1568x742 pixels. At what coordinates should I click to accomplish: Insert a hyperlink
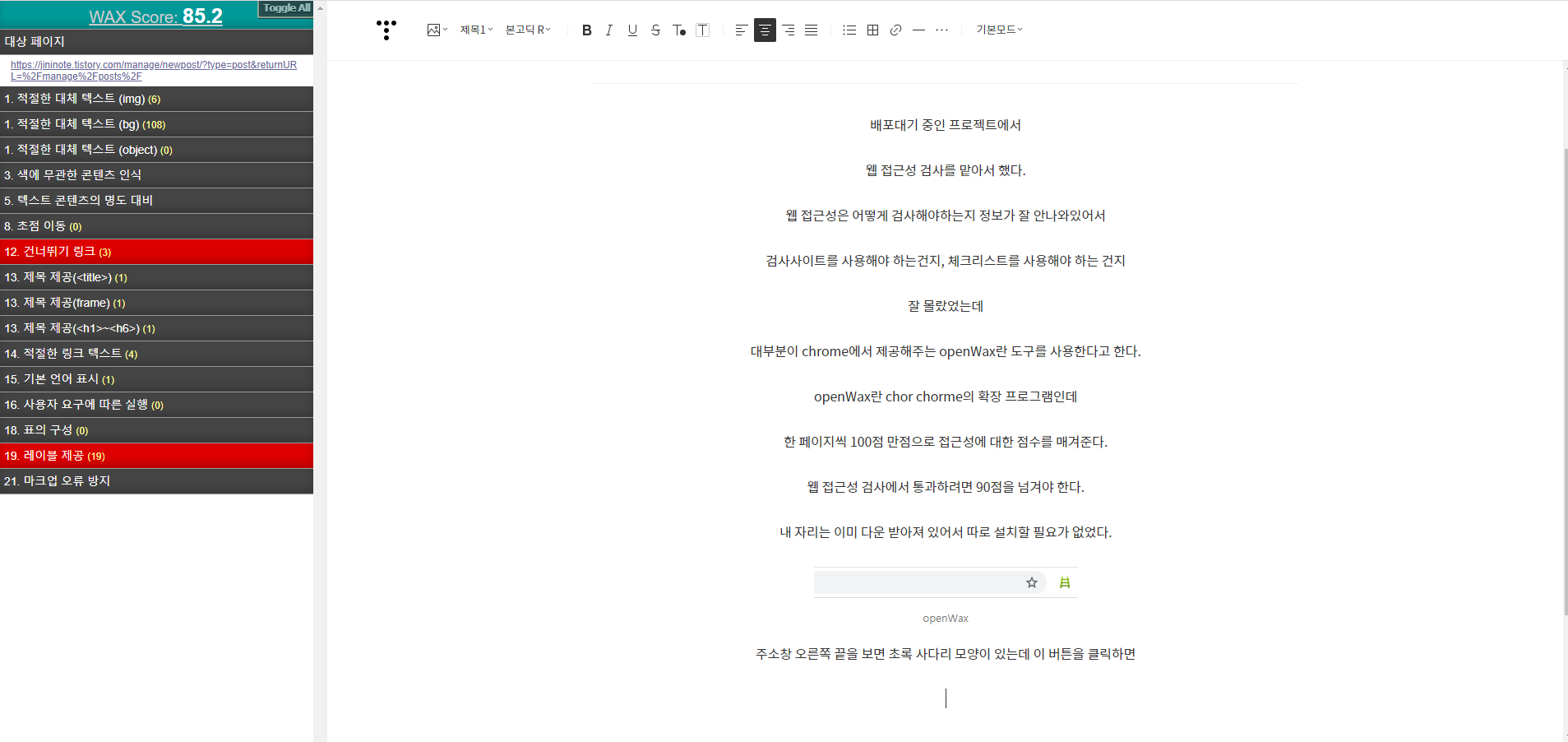pos(896,30)
